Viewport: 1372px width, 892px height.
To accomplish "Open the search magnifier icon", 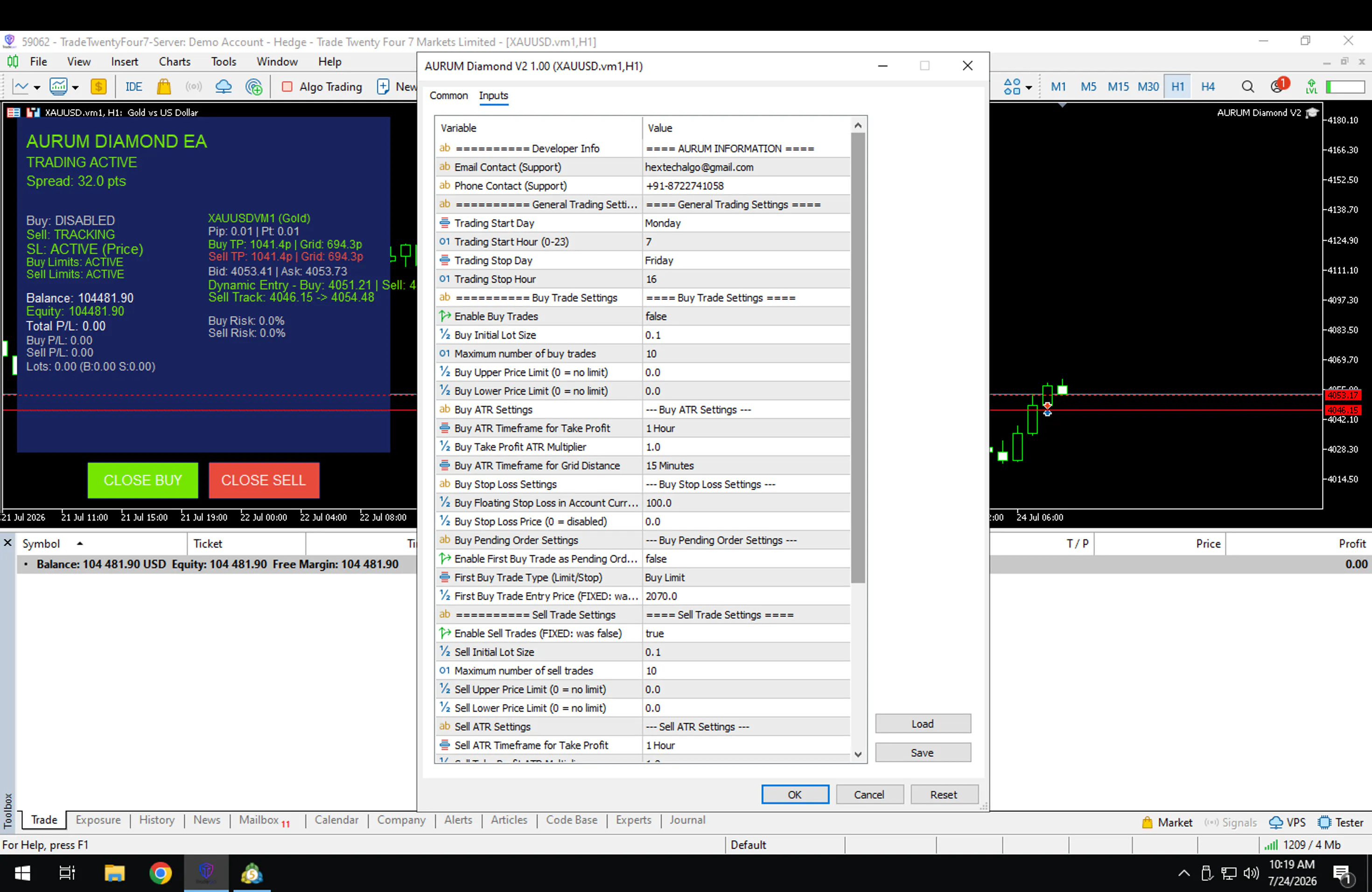I will coord(1247,87).
